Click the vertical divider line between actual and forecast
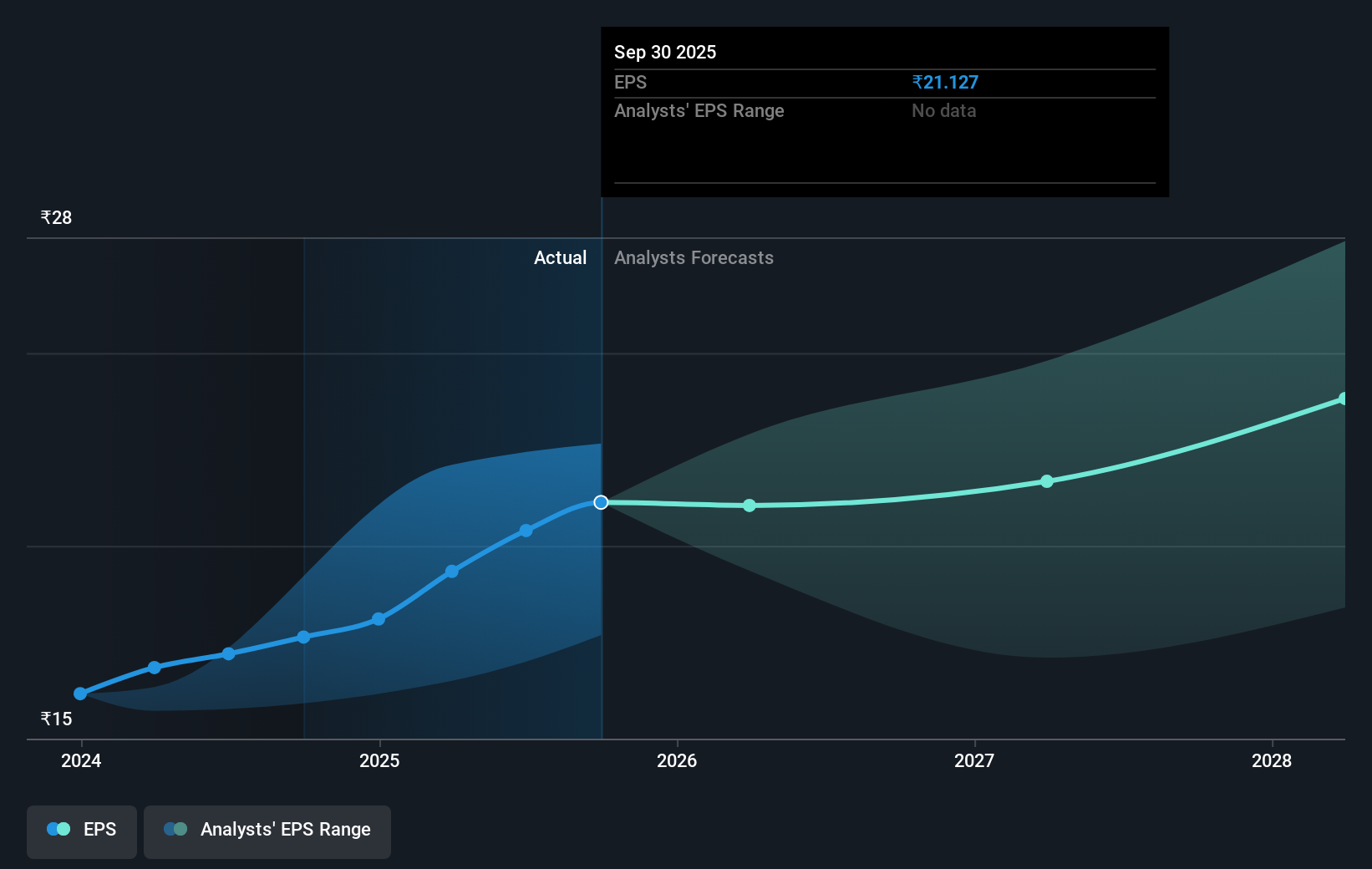This screenshot has width=1372, height=869. pyautogui.click(x=601, y=376)
